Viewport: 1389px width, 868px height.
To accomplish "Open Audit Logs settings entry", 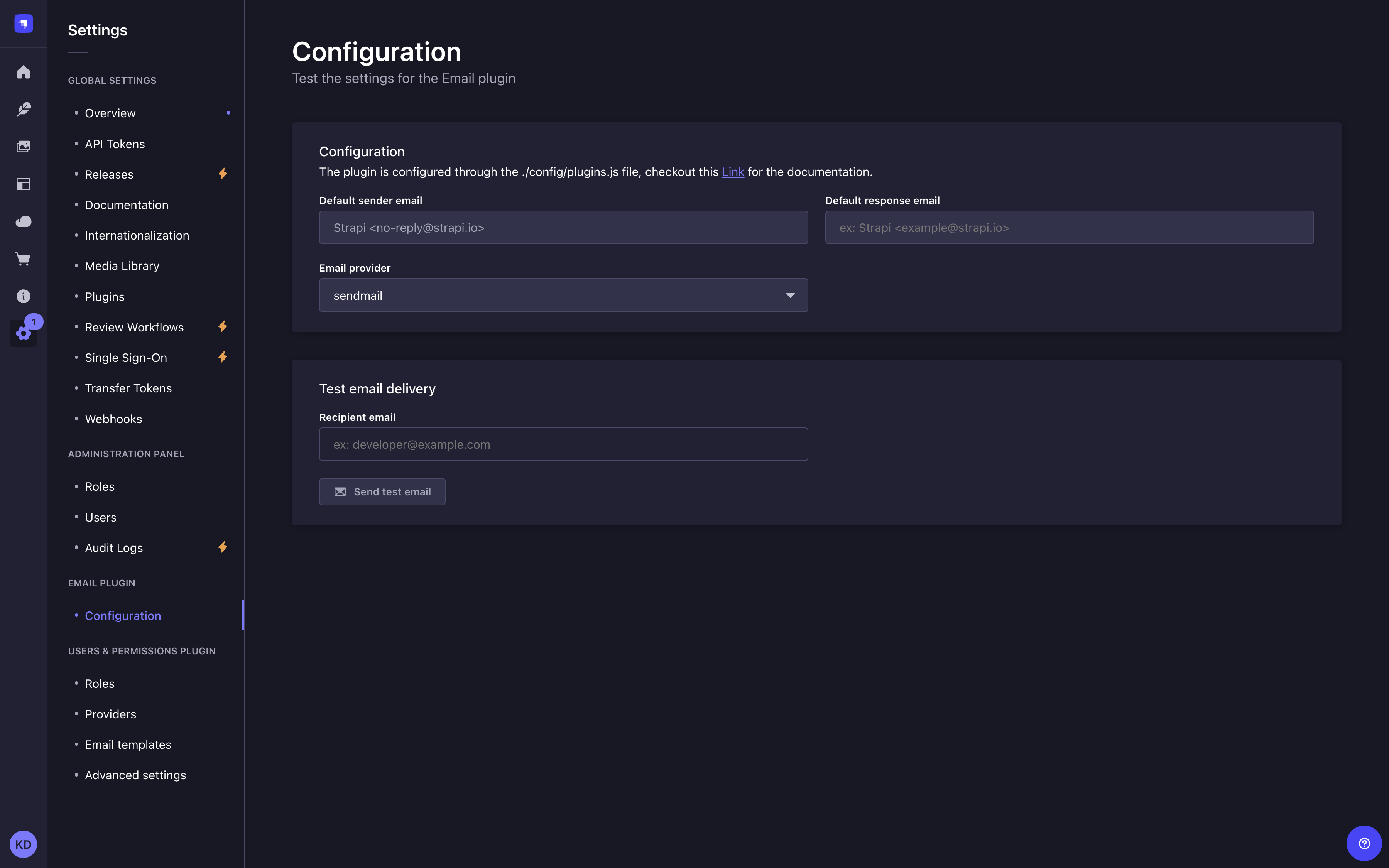I will pos(114,548).
